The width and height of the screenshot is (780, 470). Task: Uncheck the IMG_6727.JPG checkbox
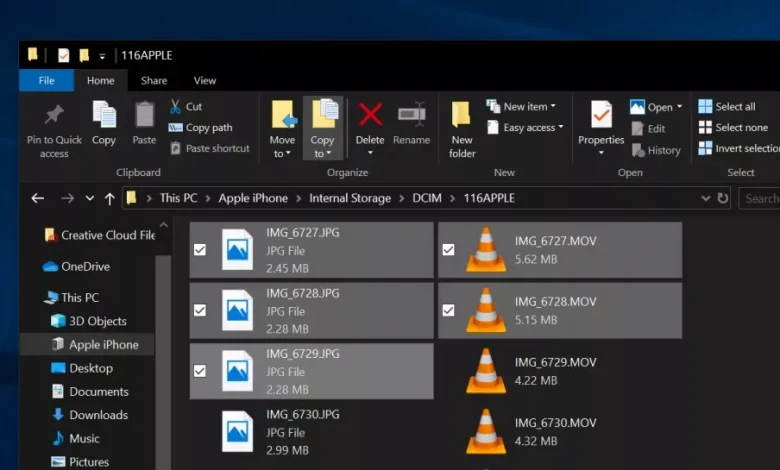pos(200,250)
